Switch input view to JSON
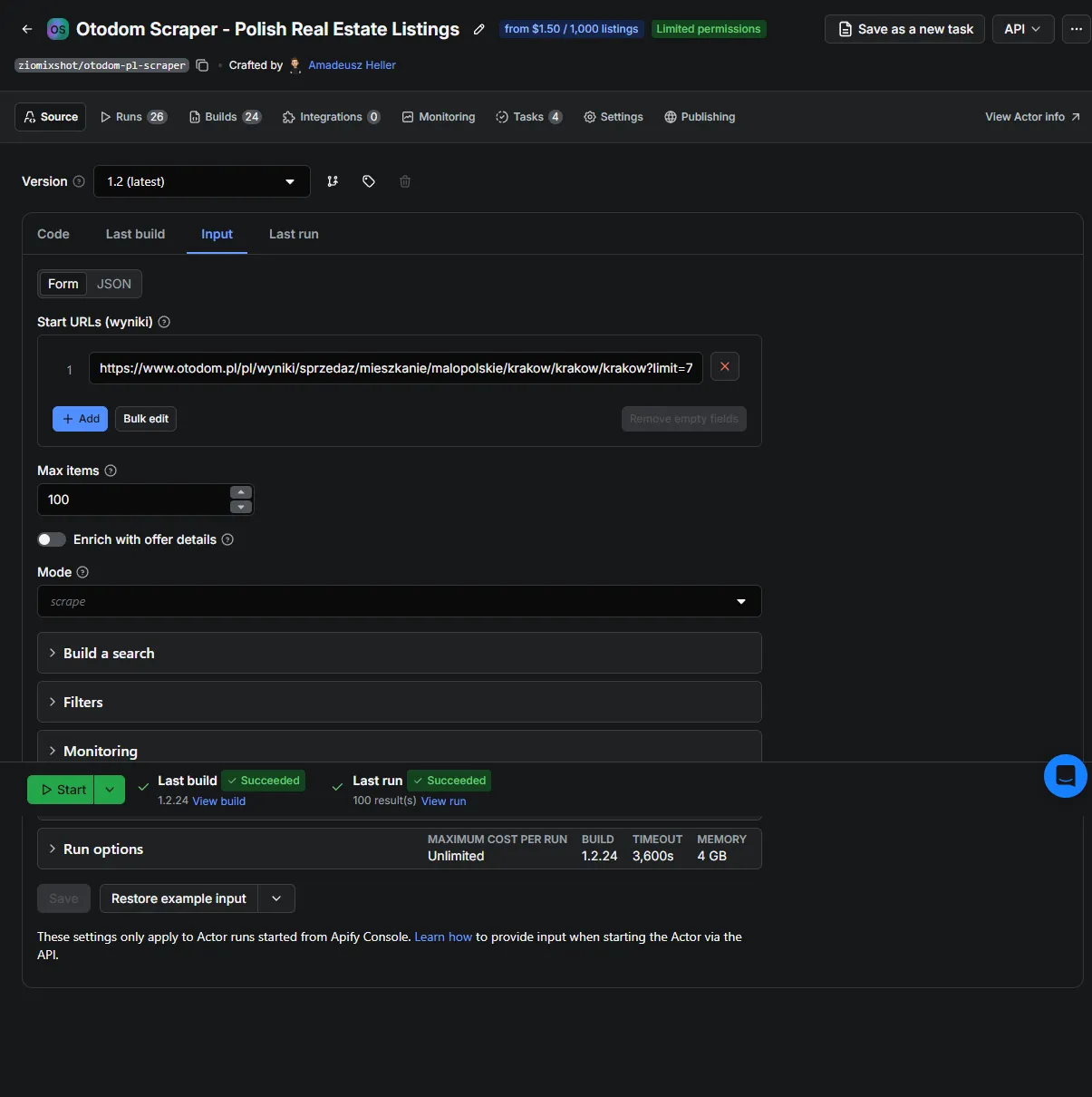This screenshot has height=1097, width=1092. [x=114, y=284]
